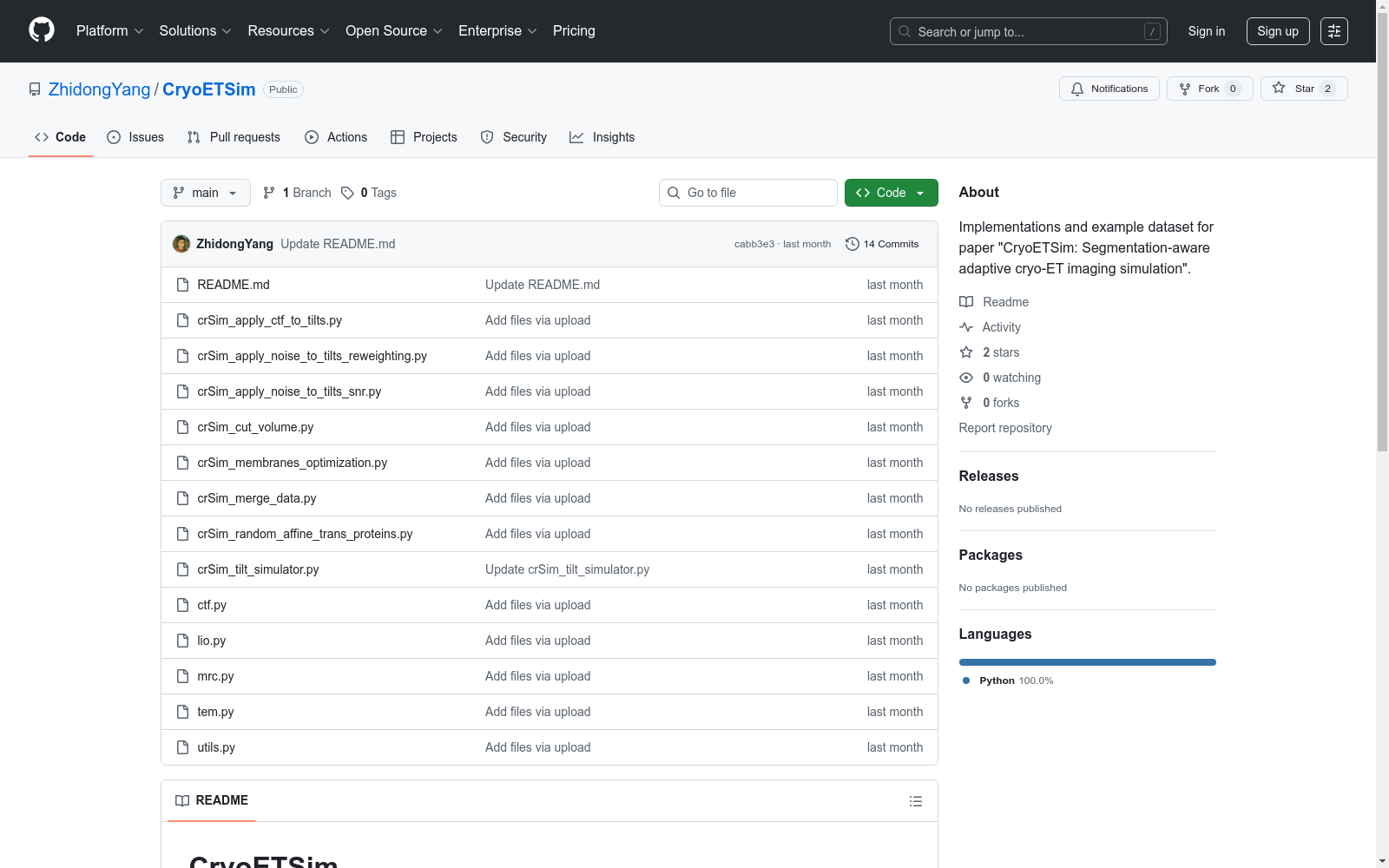1389x868 pixels.
Task: Open crSim_apply_noise_to_tilts_snr.py file
Action: pos(289,391)
